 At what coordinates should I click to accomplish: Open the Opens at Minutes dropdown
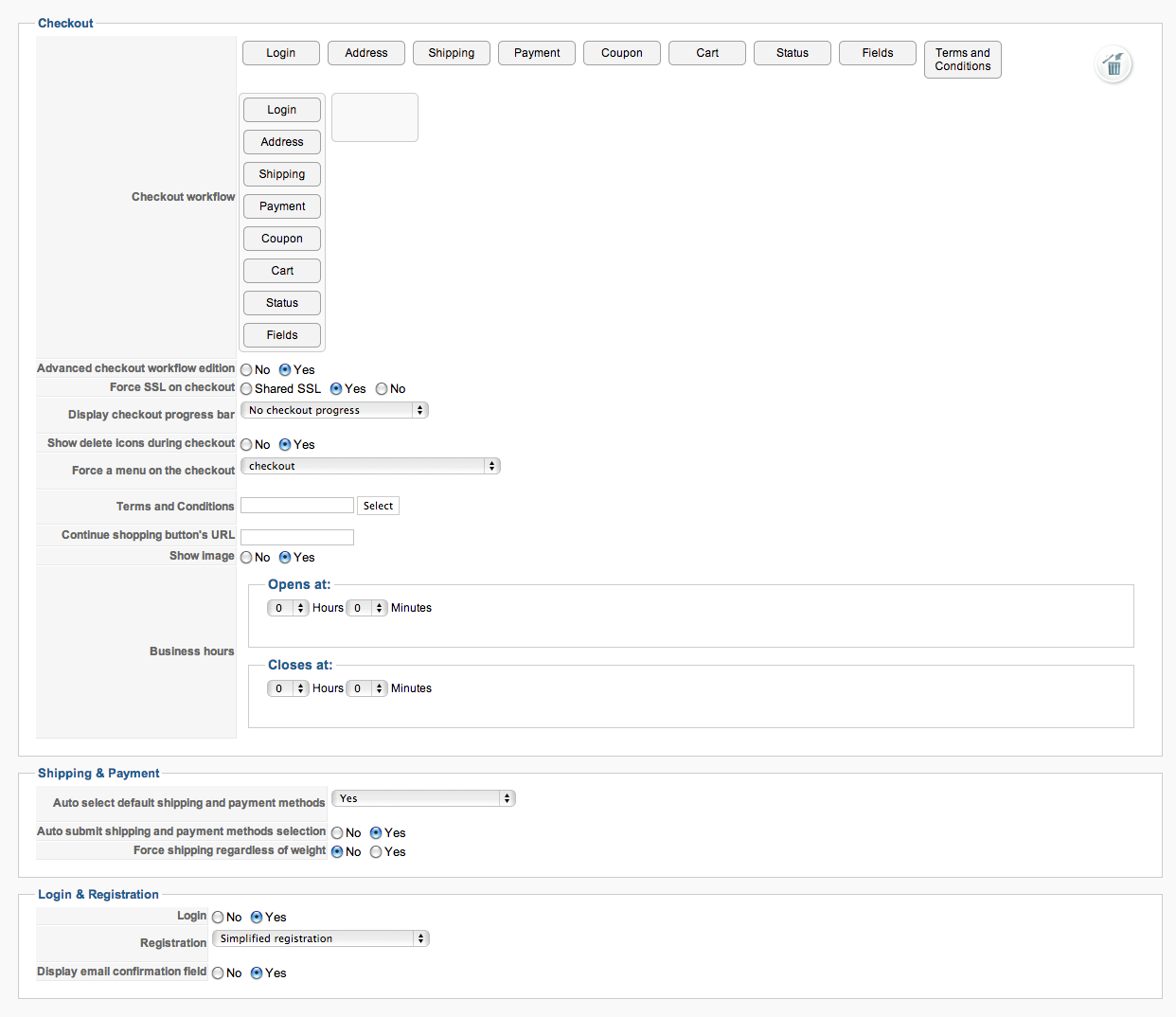pos(366,608)
